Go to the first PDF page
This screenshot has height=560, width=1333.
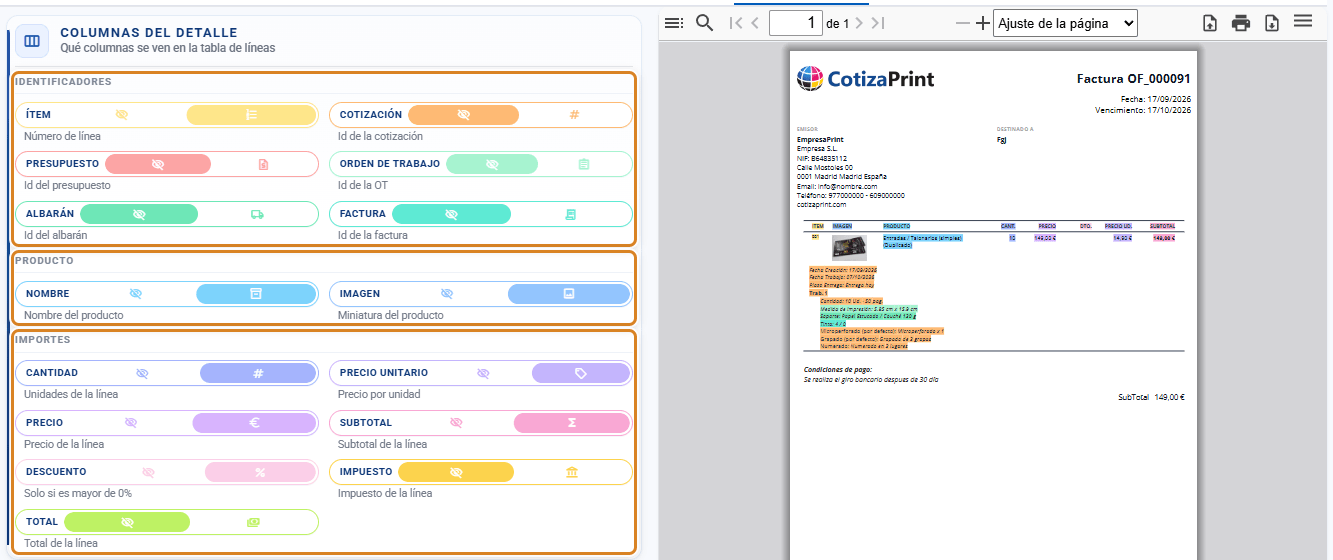pyautogui.click(x=735, y=23)
